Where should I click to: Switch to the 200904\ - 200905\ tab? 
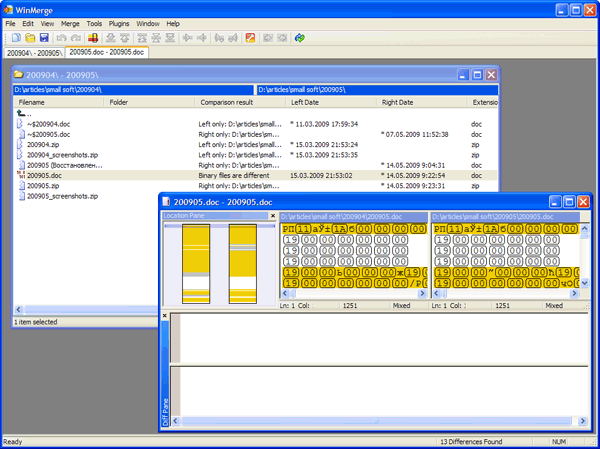pos(34,52)
